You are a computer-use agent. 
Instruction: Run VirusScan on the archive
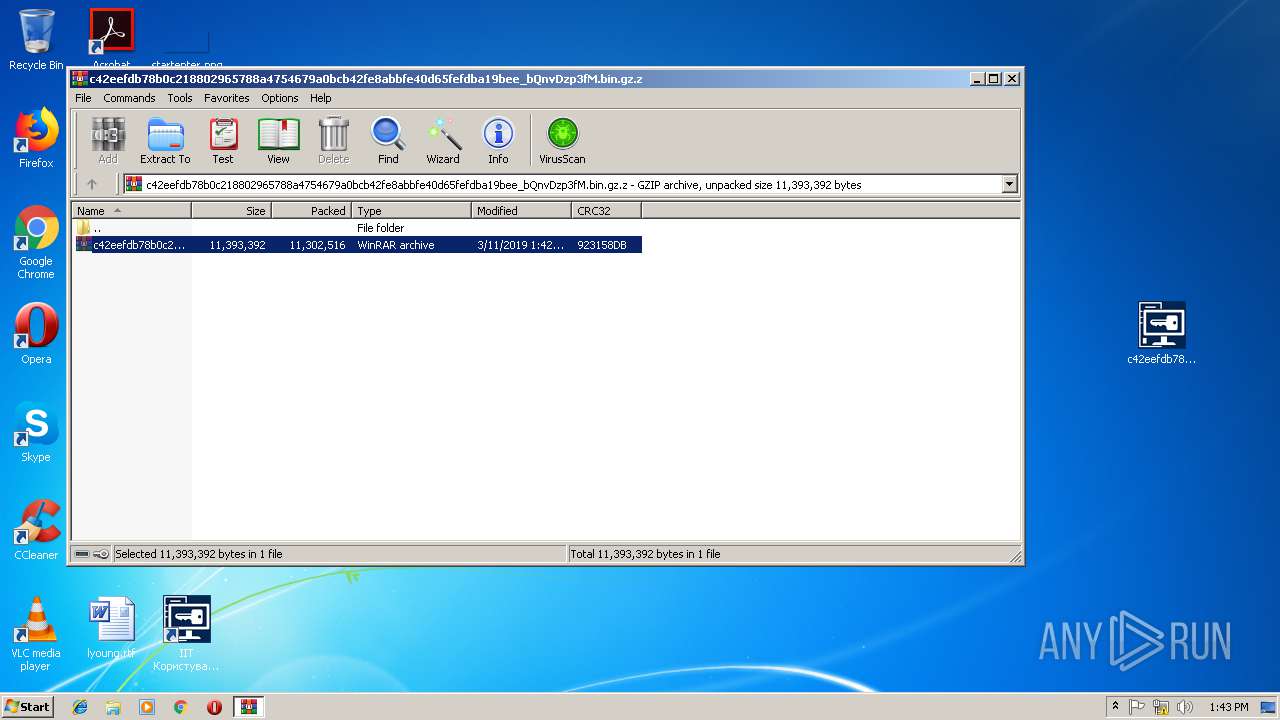tap(562, 141)
